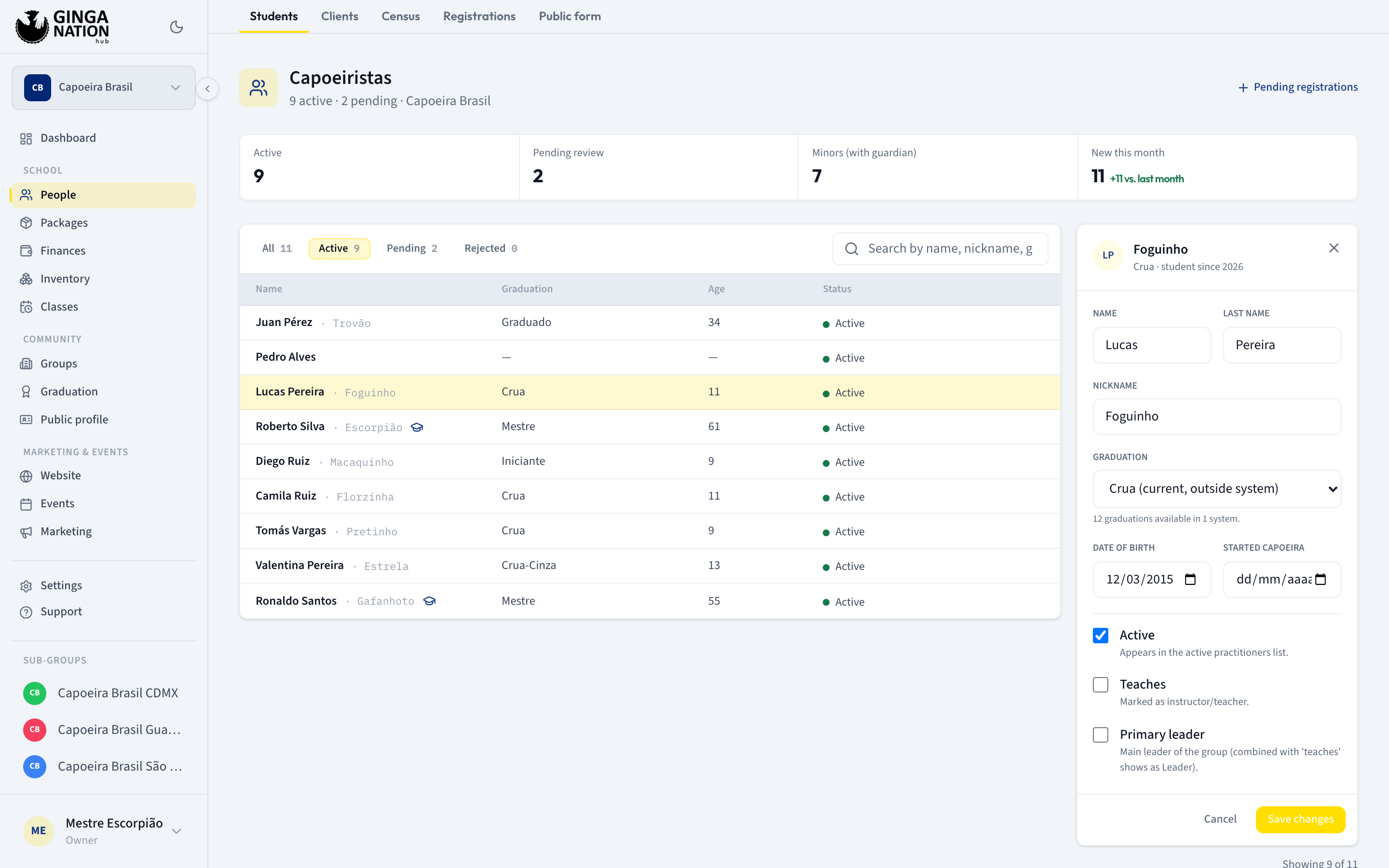1389x868 pixels.
Task: Close the Foguinho detail panel
Action: click(x=1334, y=248)
